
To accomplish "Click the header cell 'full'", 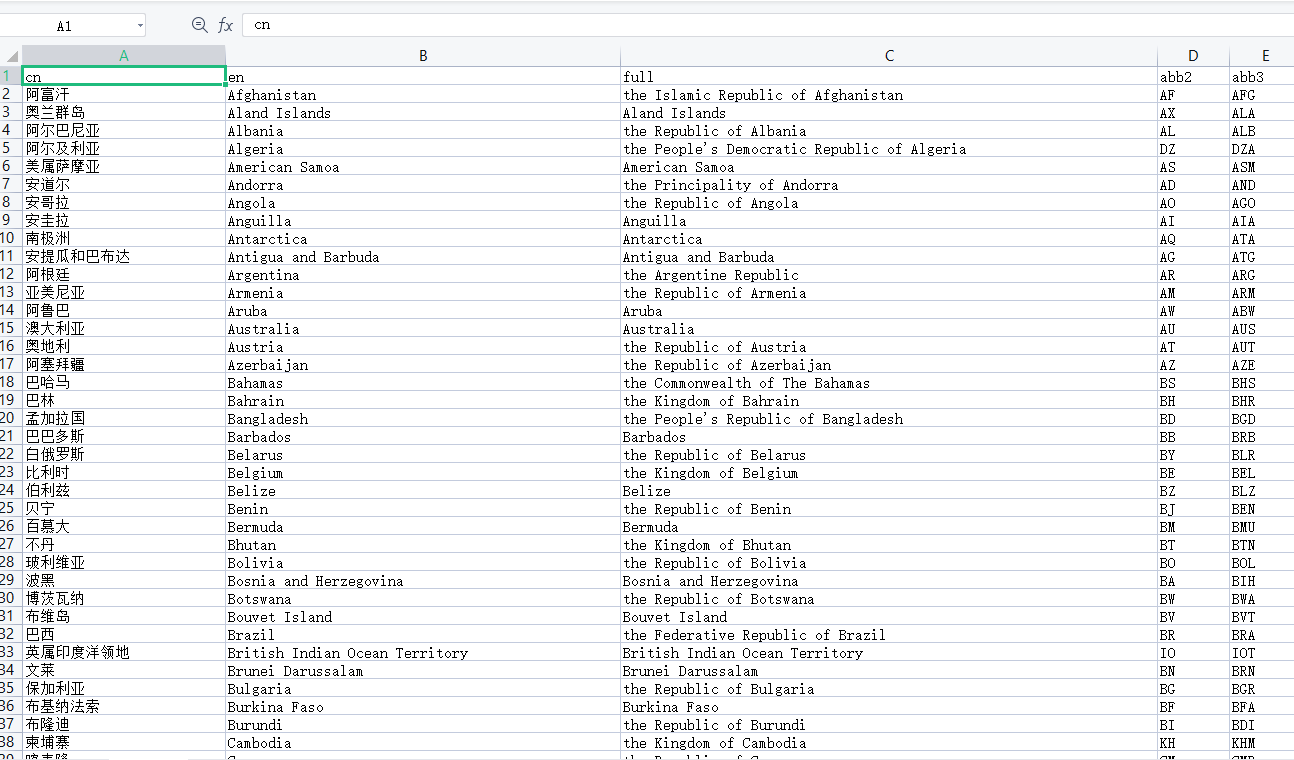I will (x=889, y=77).
